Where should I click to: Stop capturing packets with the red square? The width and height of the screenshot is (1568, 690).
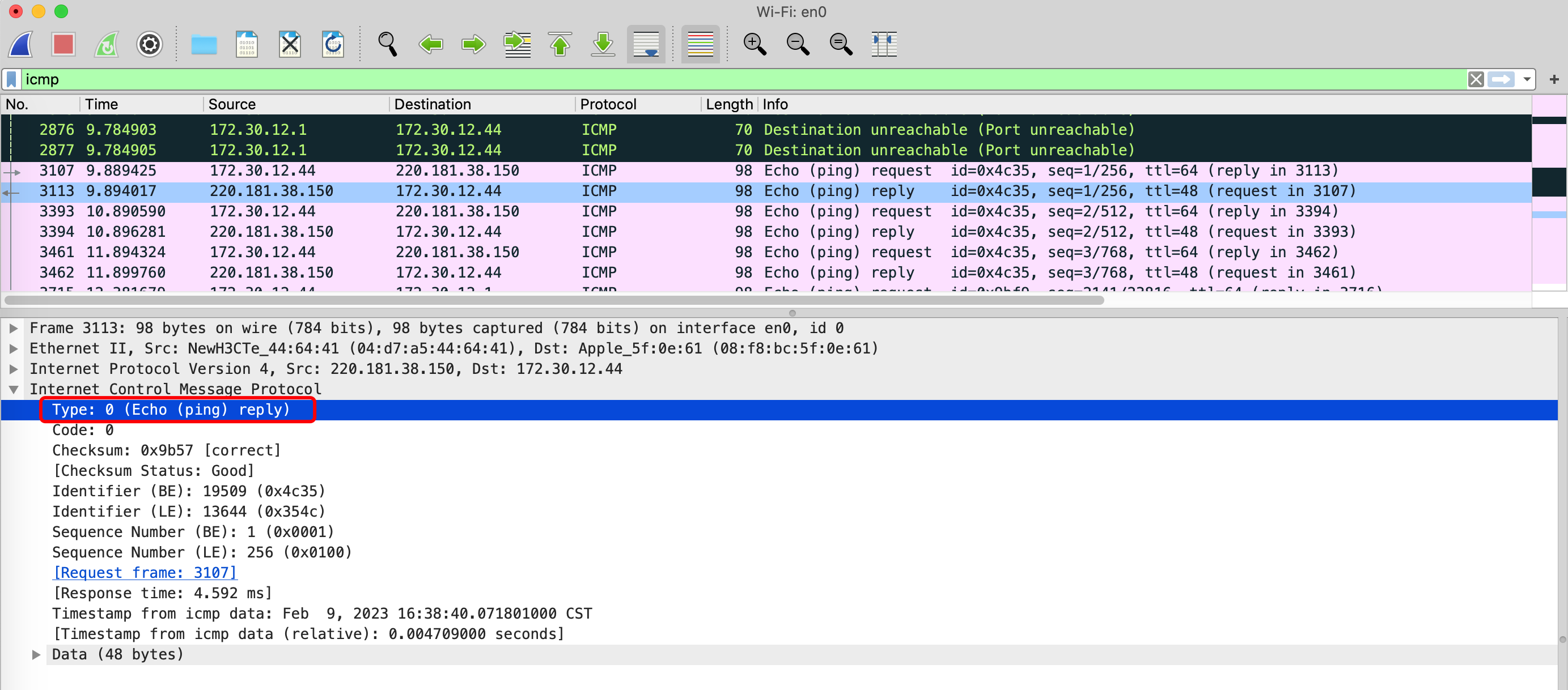coord(63,44)
